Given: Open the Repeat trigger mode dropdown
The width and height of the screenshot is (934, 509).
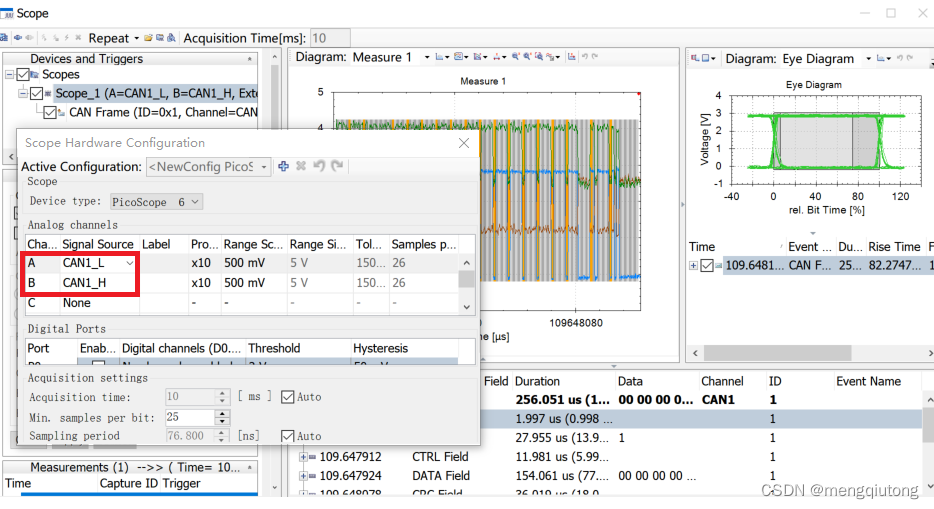Looking at the screenshot, I should pos(136,38).
